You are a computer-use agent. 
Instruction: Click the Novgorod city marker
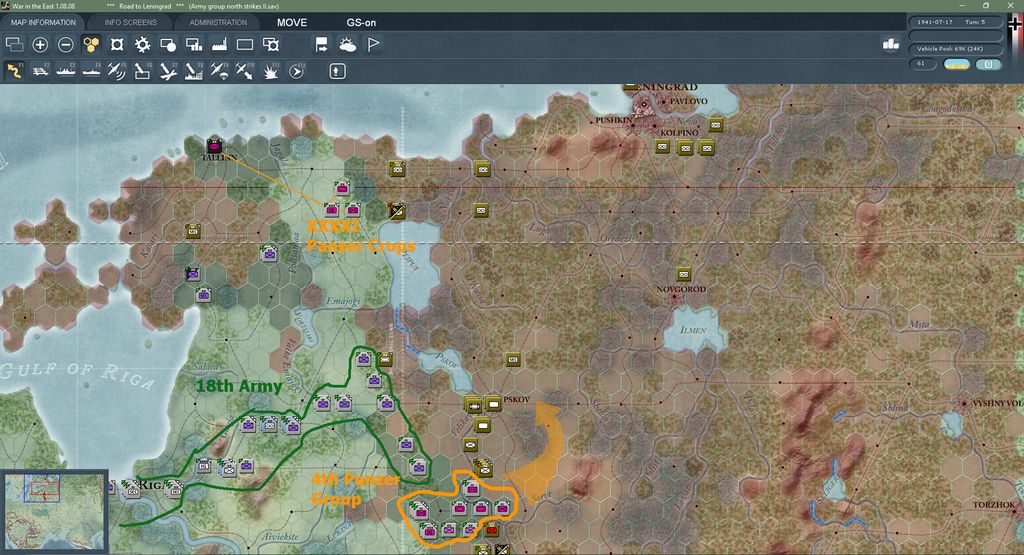tap(674, 297)
